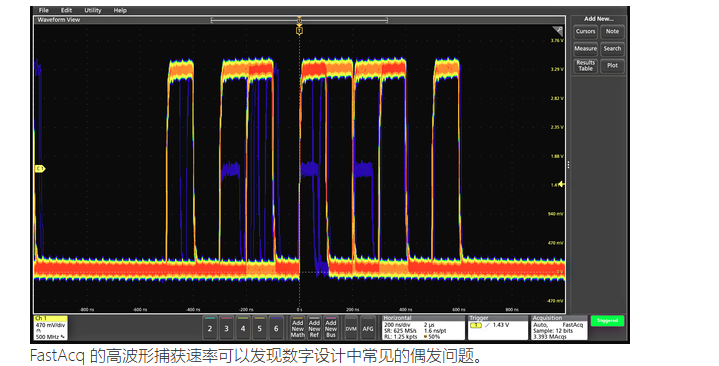Add a Results Table
719x366 pixels.
(x=585, y=66)
